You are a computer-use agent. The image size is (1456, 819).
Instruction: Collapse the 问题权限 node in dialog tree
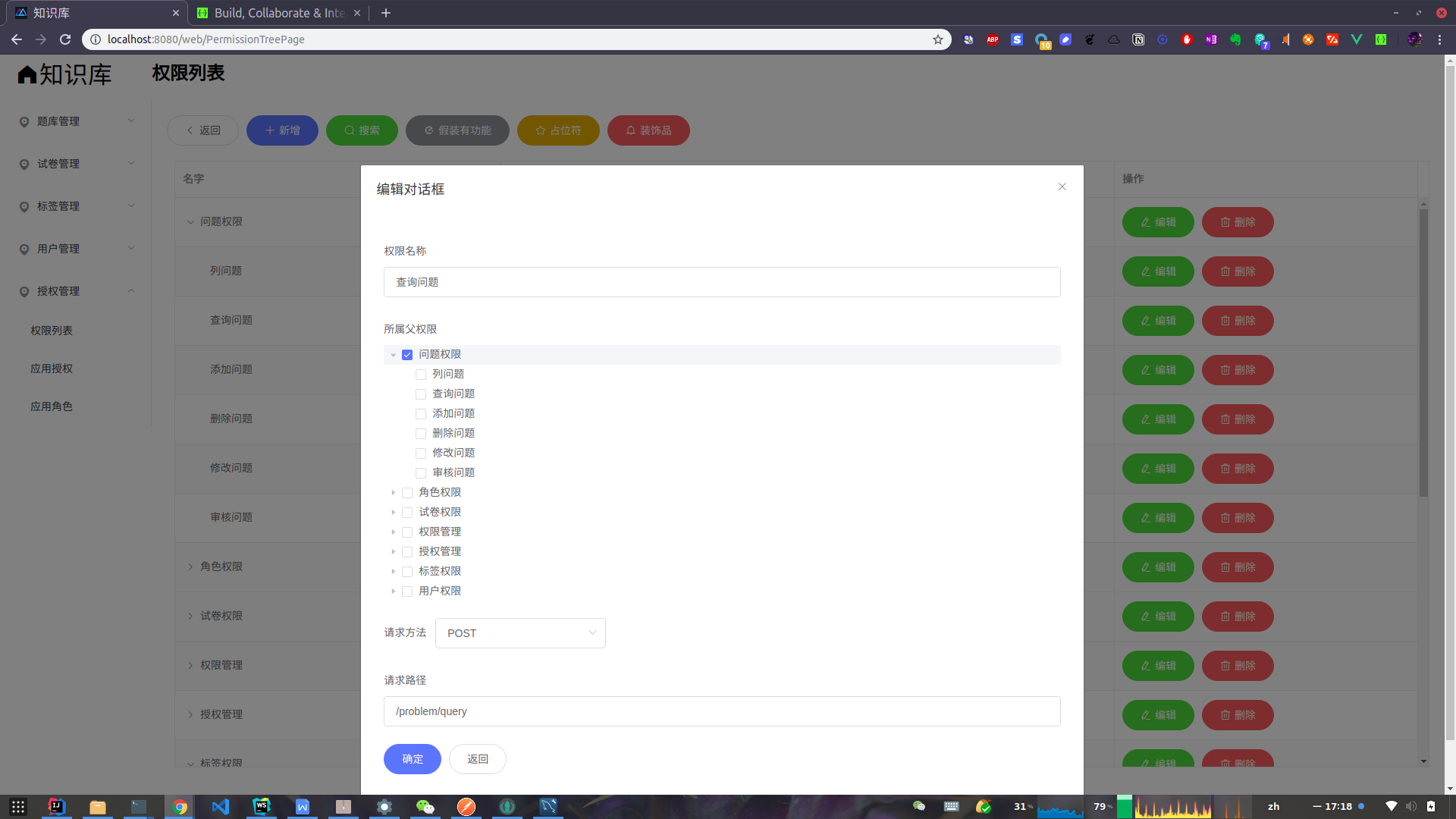tap(393, 355)
